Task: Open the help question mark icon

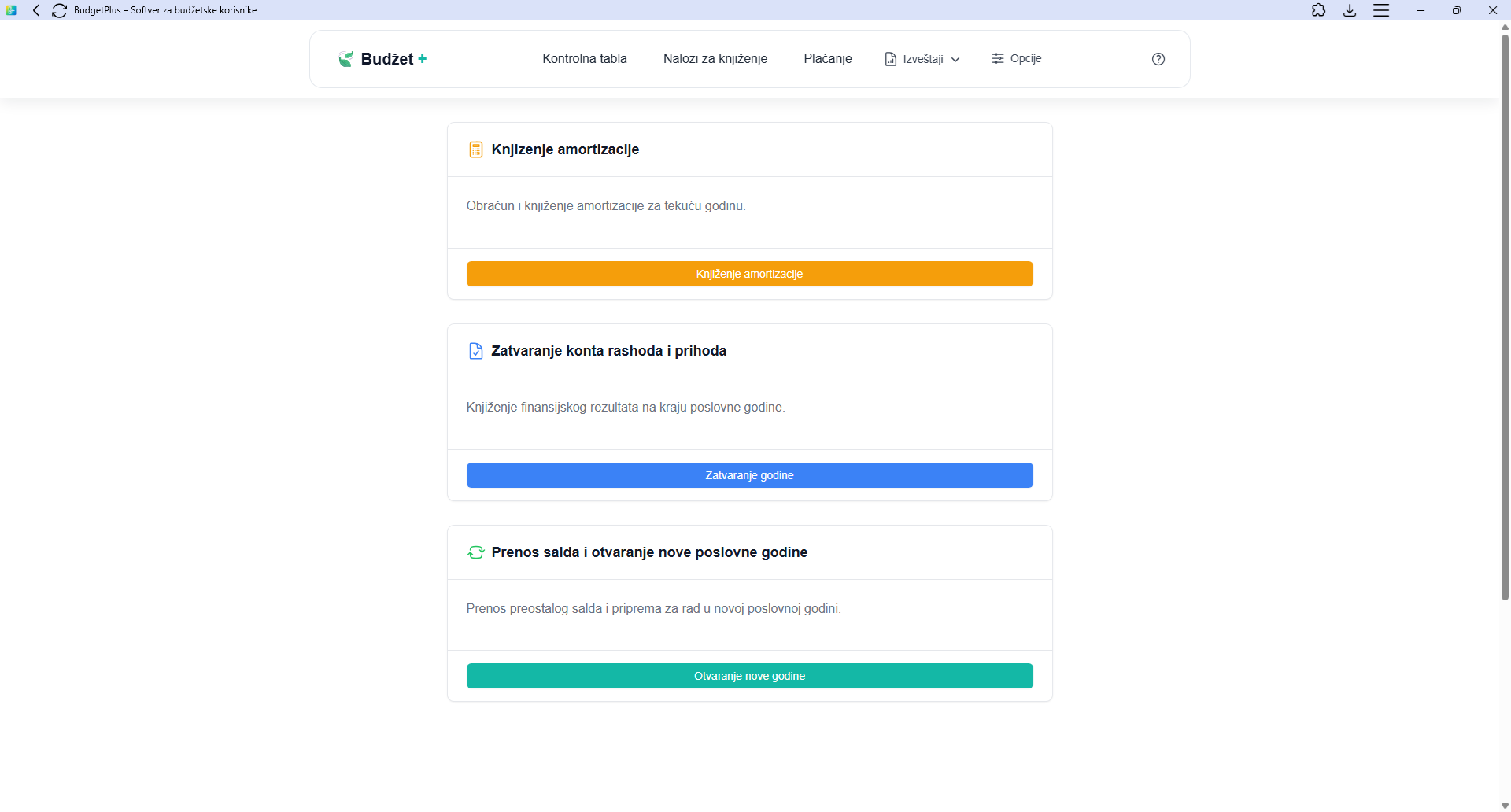Action: coord(1158,59)
